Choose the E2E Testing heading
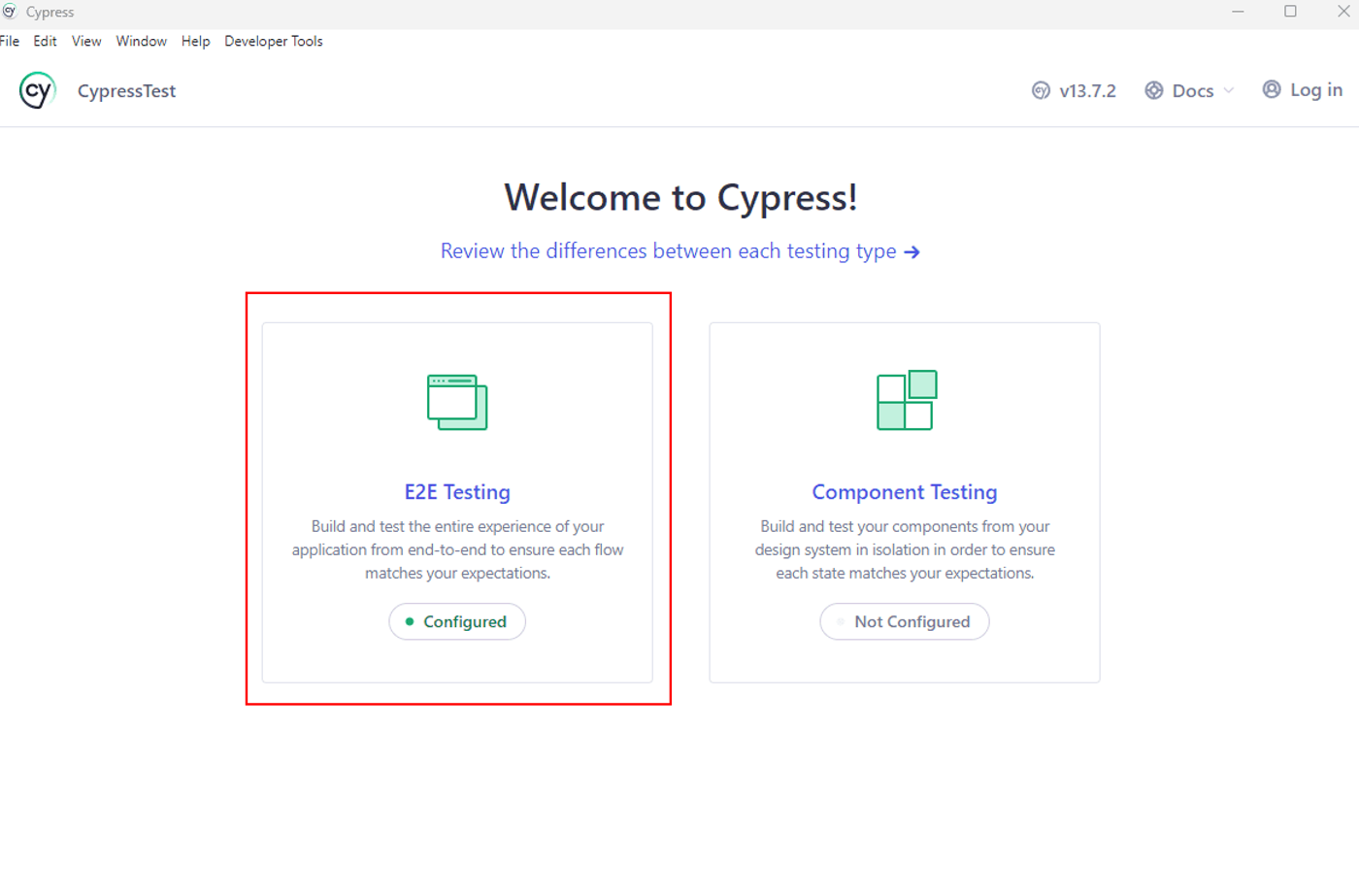 click(457, 492)
